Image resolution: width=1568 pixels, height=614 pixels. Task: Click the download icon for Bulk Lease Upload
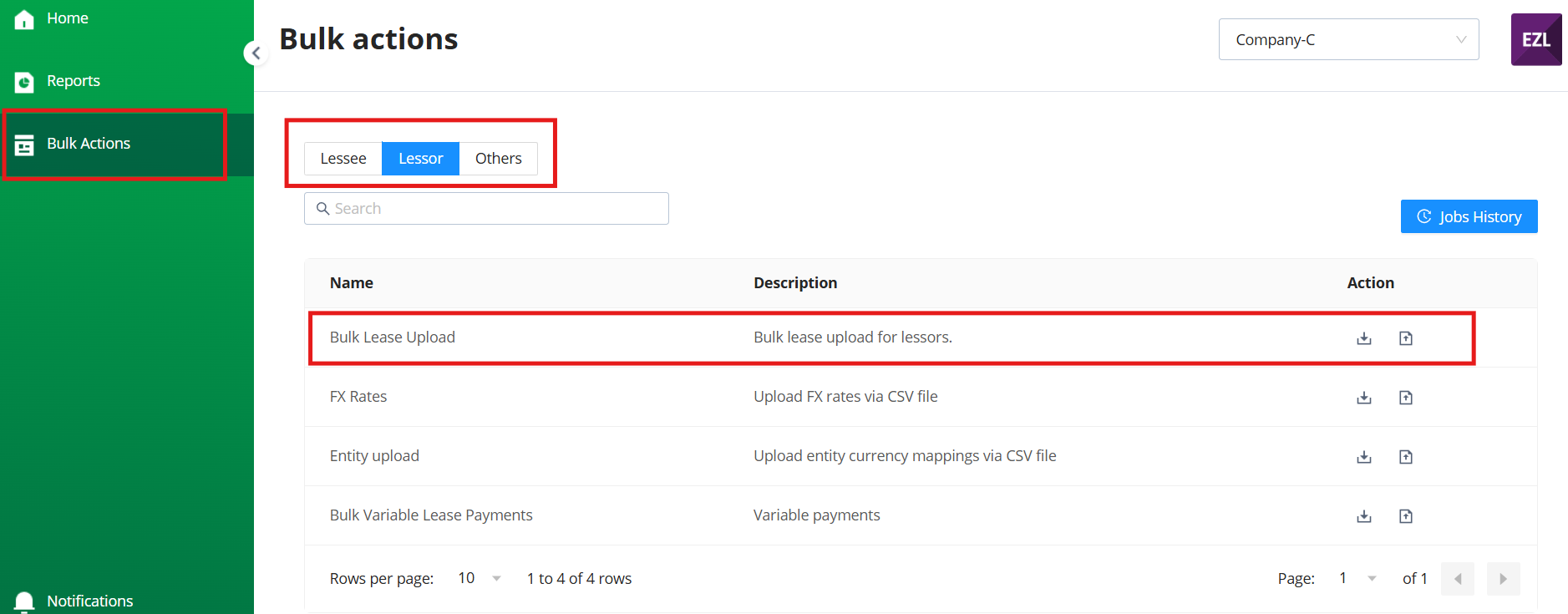1363,338
